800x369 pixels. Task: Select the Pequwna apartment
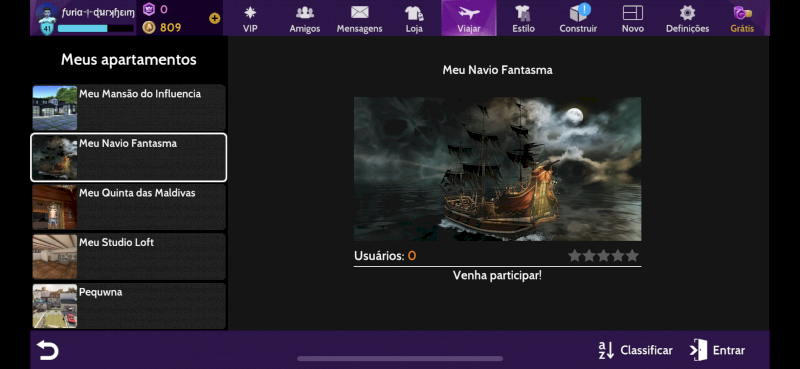click(129, 306)
